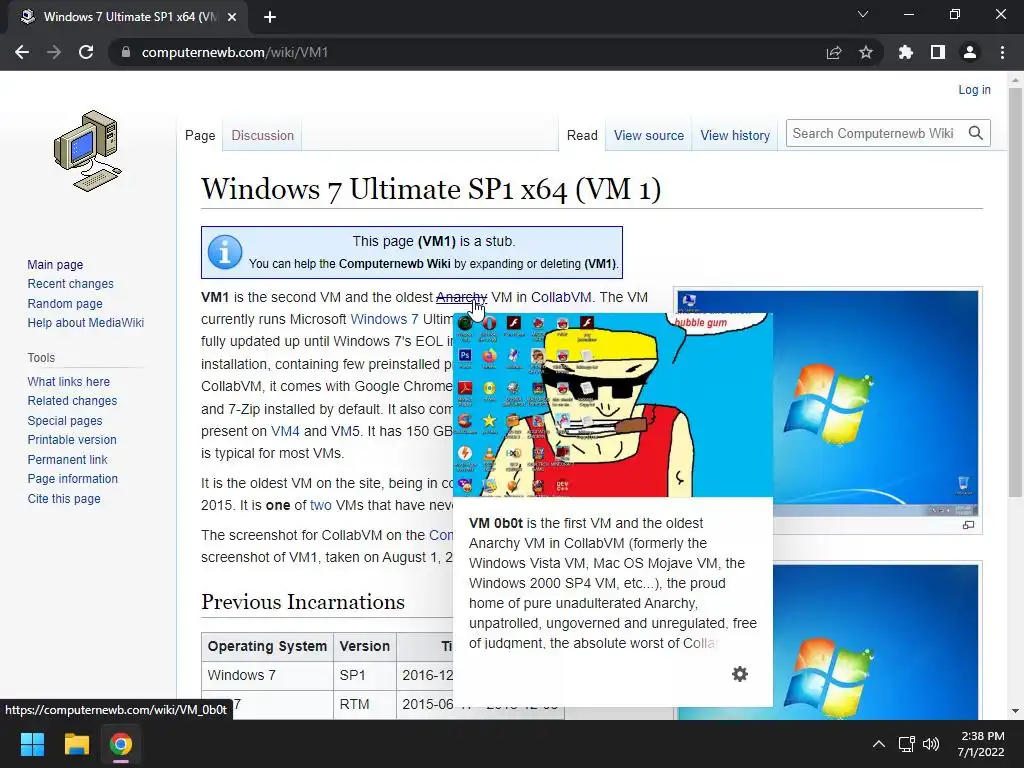Go back to the previous page
Viewport: 1024px width, 768px height.
(22, 52)
